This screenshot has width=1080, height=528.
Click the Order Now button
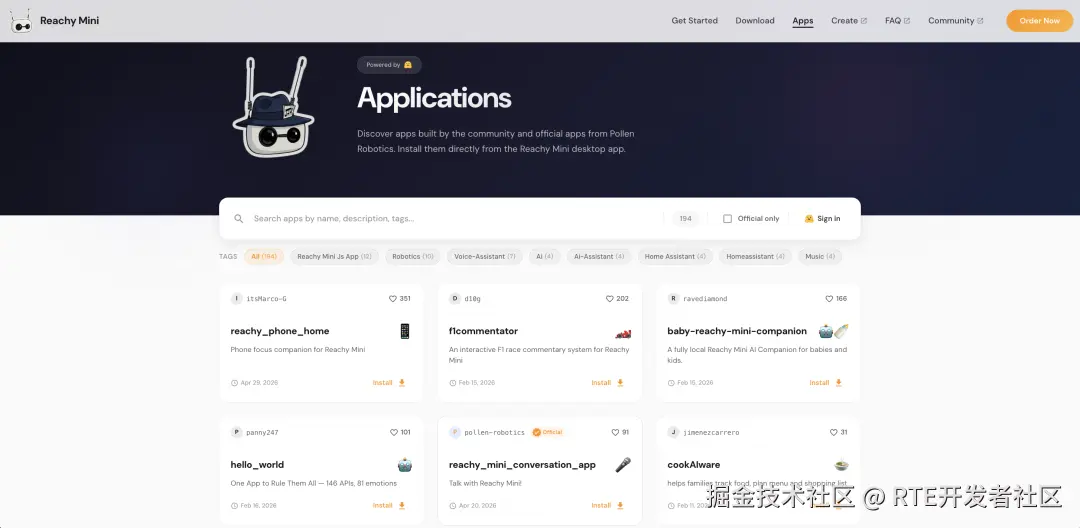coord(1039,21)
